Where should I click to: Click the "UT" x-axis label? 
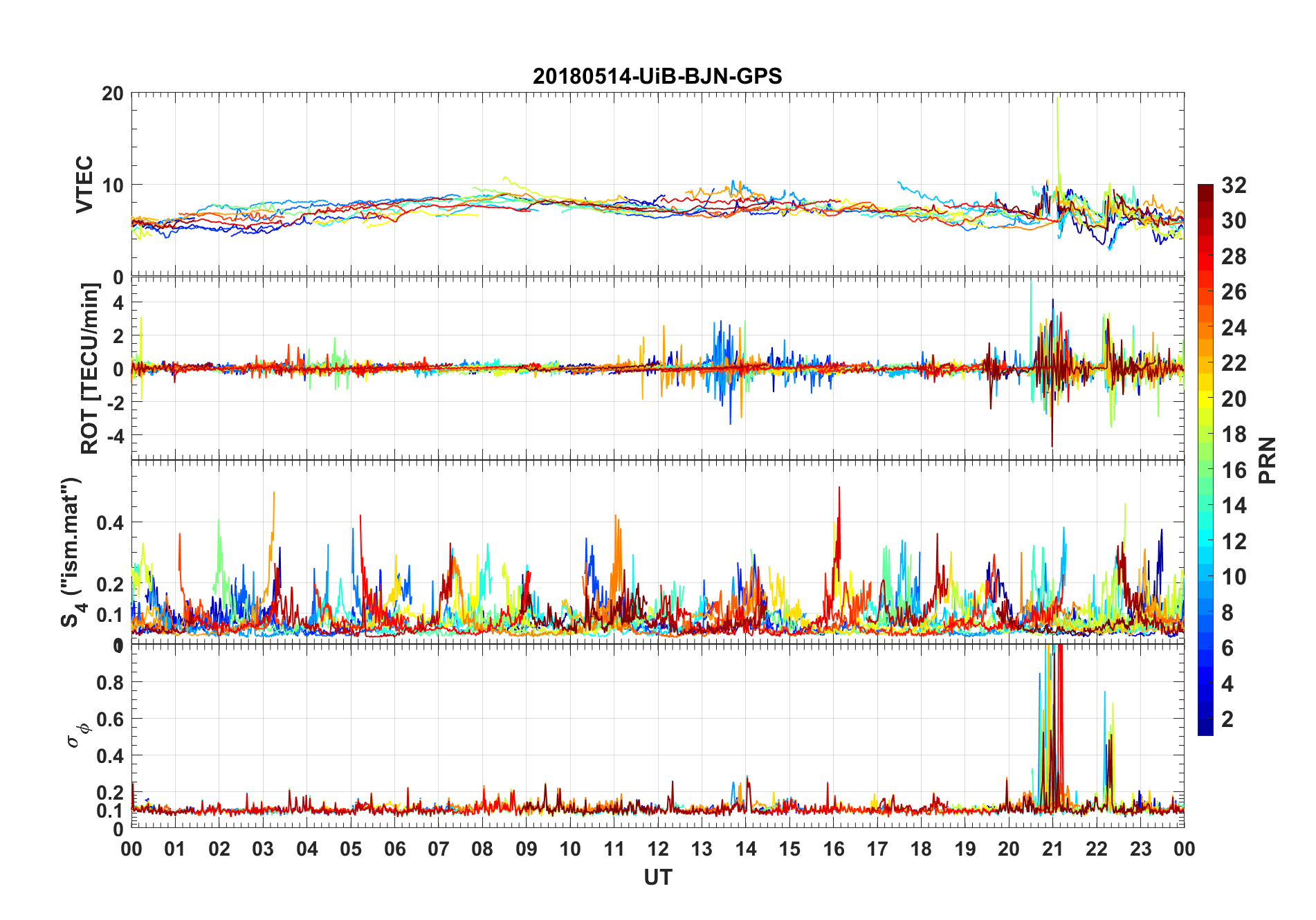pyautogui.click(x=658, y=878)
